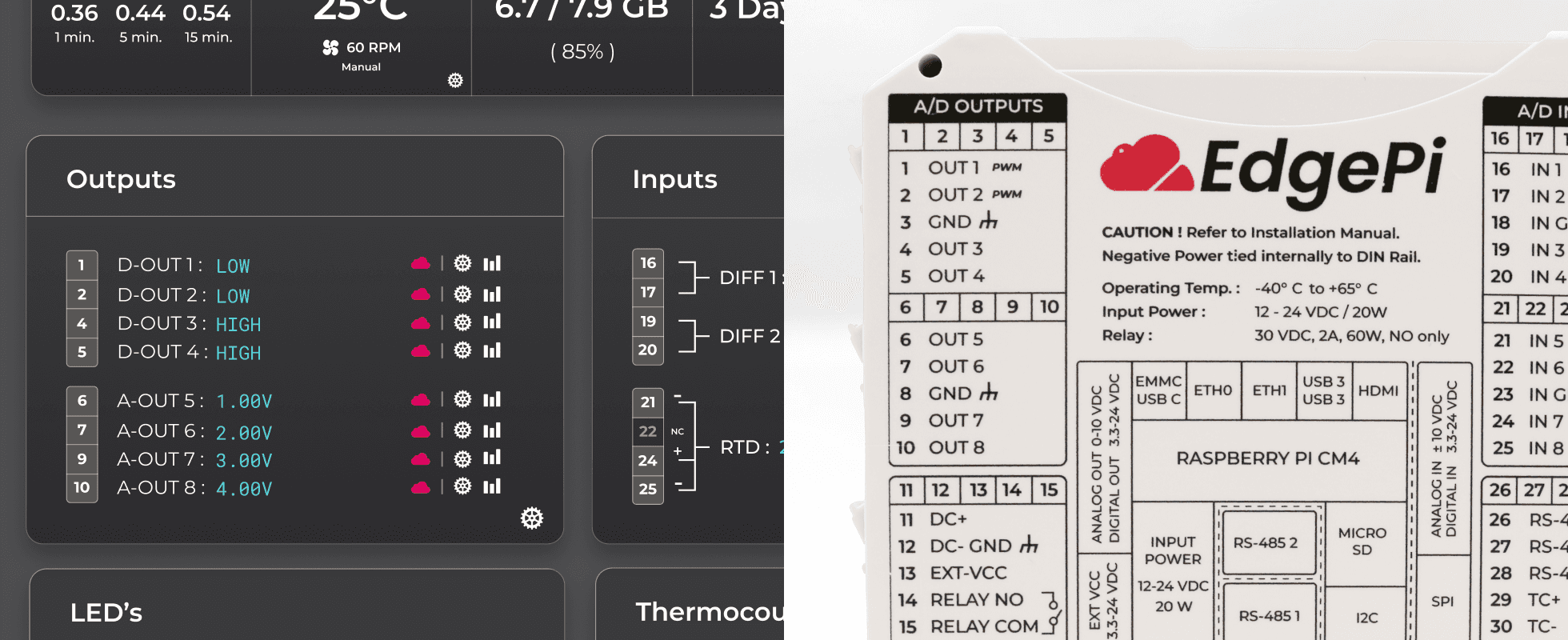Show bar chart for A-OUT 6
This screenshot has height=640, width=1568.
point(492,430)
